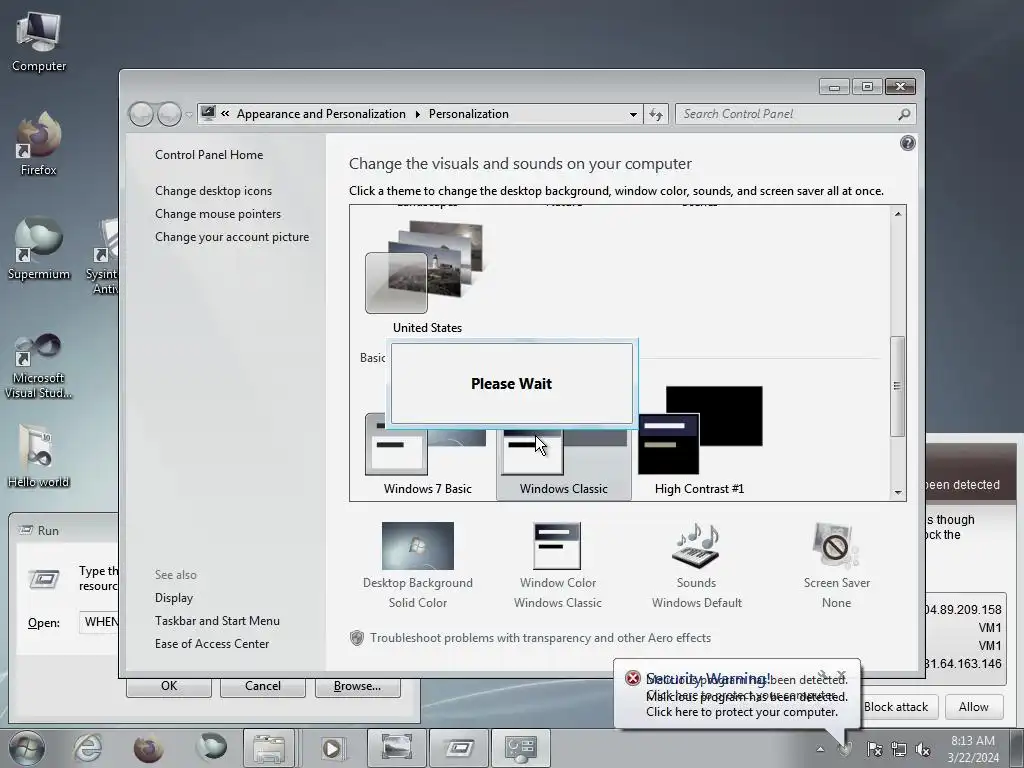This screenshot has width=1024, height=768.
Task: Go to Control Panel Home
Action: pyautogui.click(x=209, y=155)
